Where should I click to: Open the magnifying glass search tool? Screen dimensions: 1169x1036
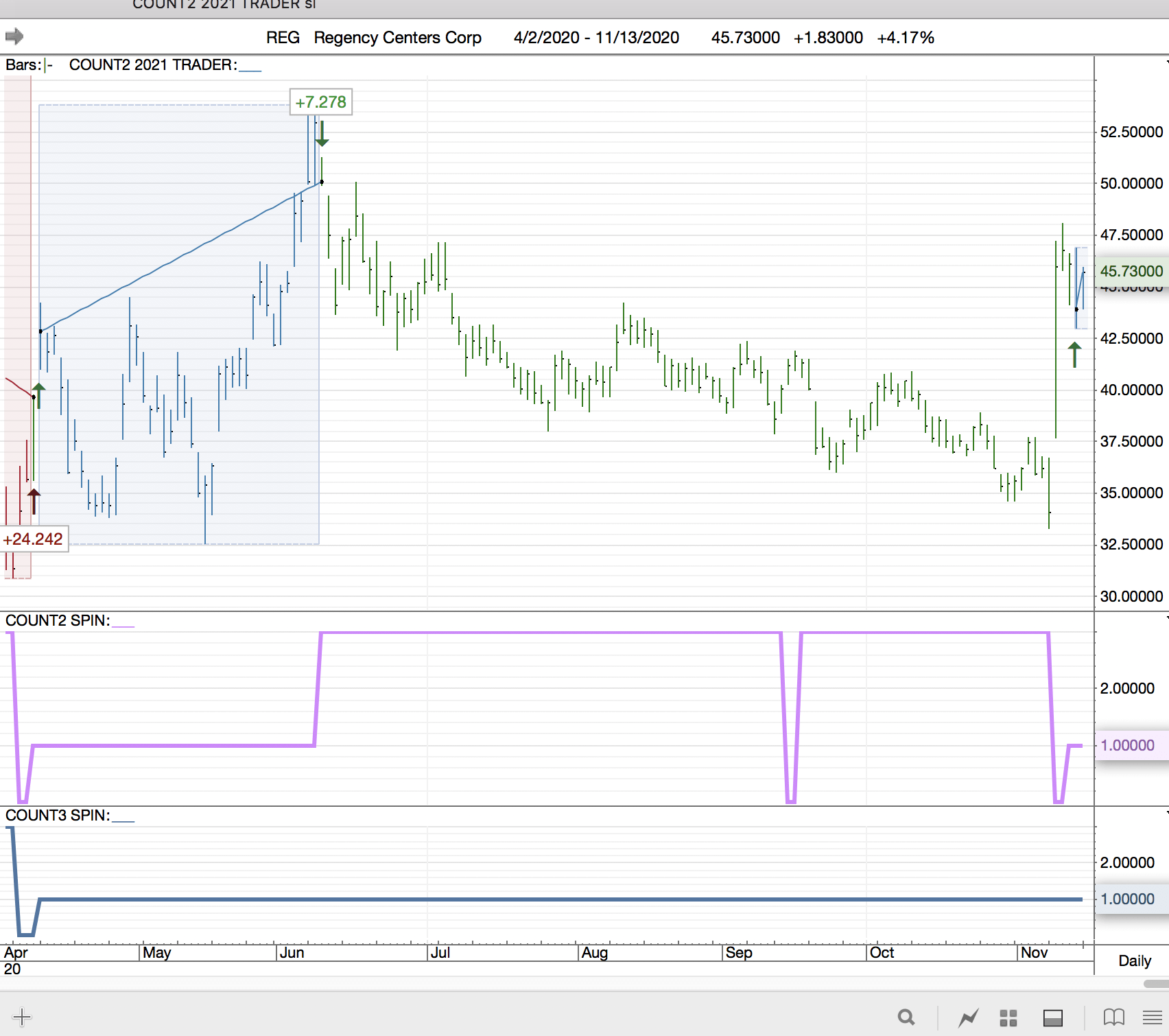click(x=906, y=1017)
